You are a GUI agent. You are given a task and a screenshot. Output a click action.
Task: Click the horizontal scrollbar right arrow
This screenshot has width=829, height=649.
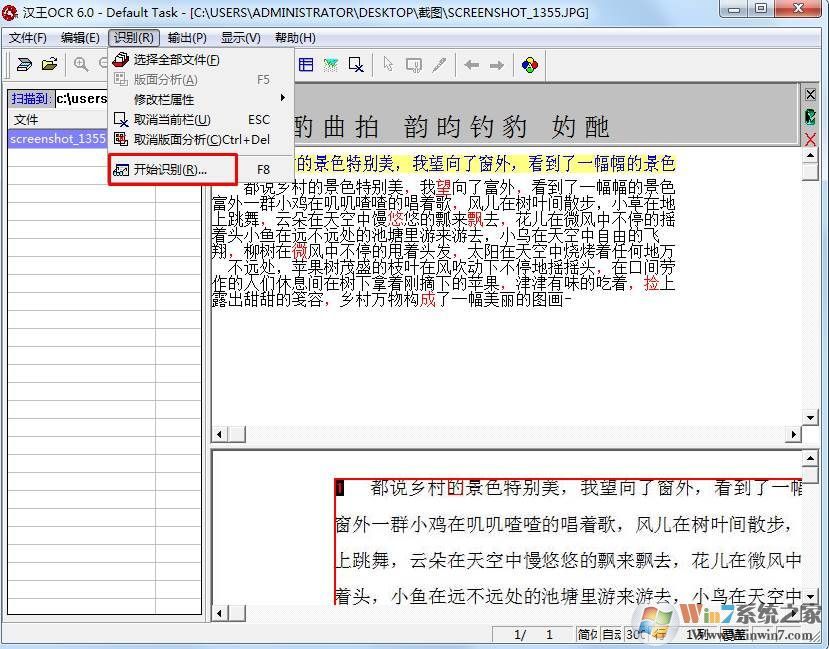[795, 434]
